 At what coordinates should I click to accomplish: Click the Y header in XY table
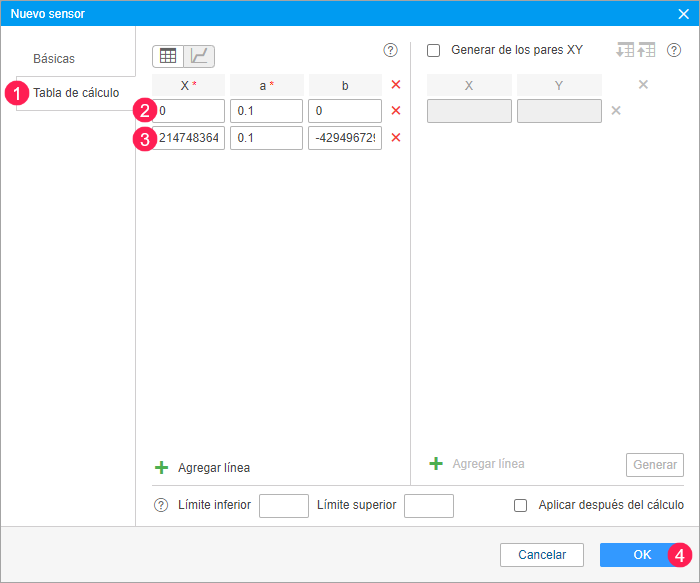coord(559,85)
